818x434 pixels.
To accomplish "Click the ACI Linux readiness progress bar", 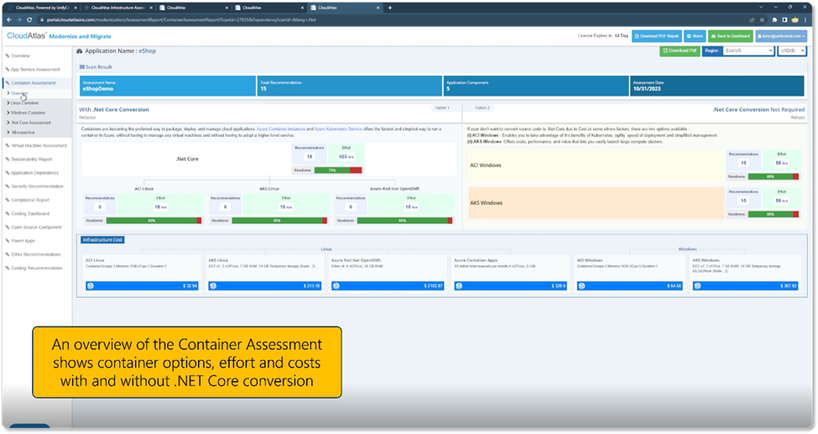I will (x=154, y=221).
